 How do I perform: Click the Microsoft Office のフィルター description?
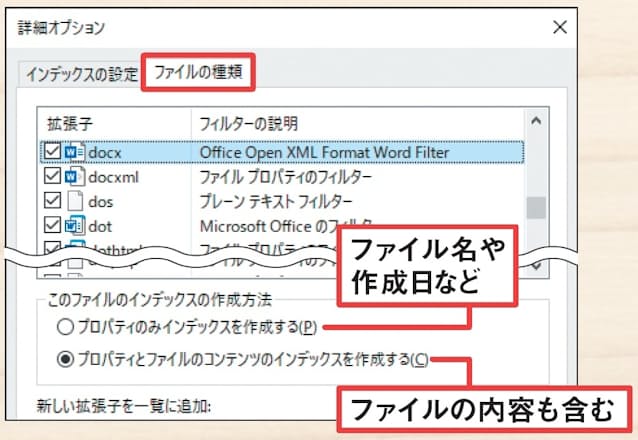(286, 226)
